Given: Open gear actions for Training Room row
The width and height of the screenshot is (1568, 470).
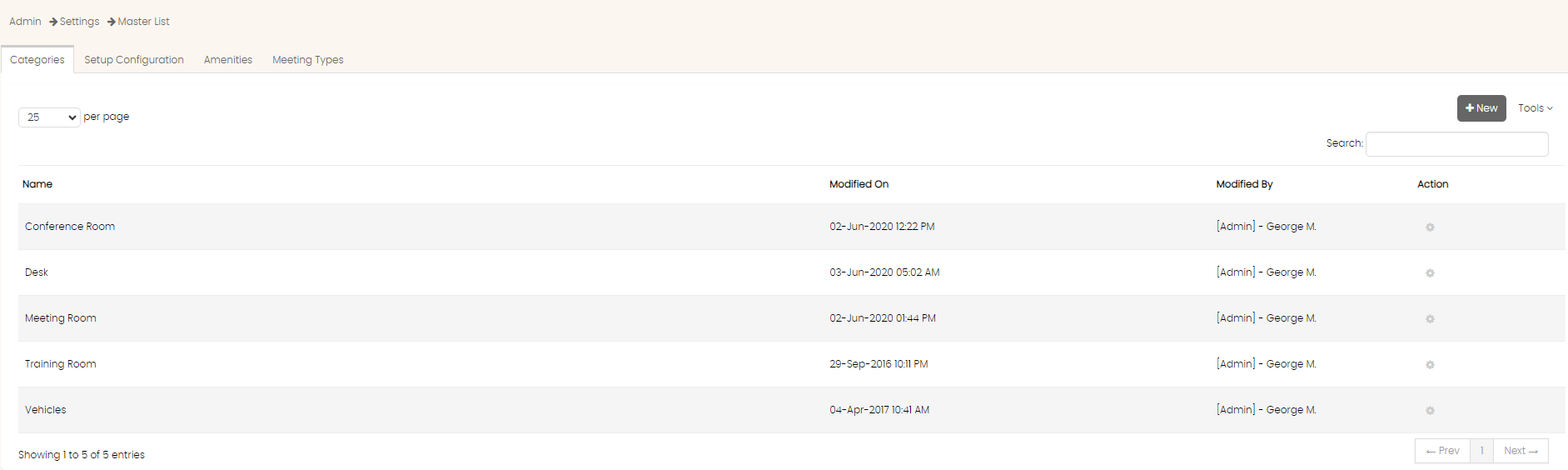Looking at the screenshot, I should [1430, 365].
